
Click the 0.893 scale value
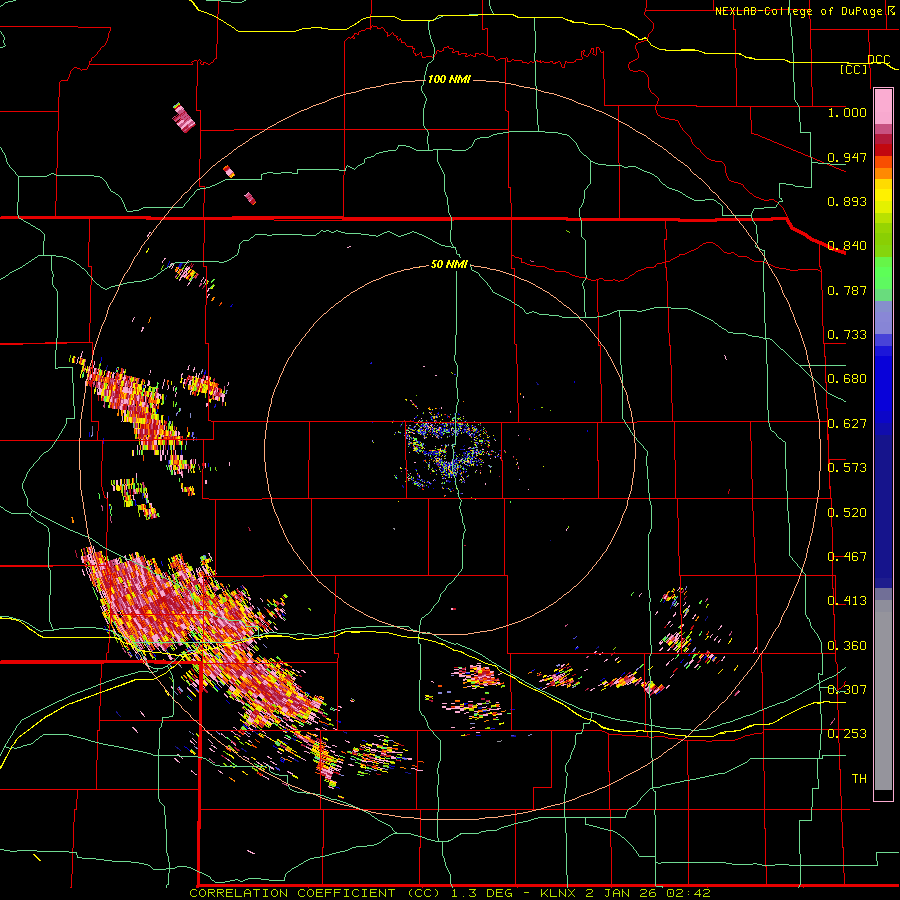tap(847, 201)
